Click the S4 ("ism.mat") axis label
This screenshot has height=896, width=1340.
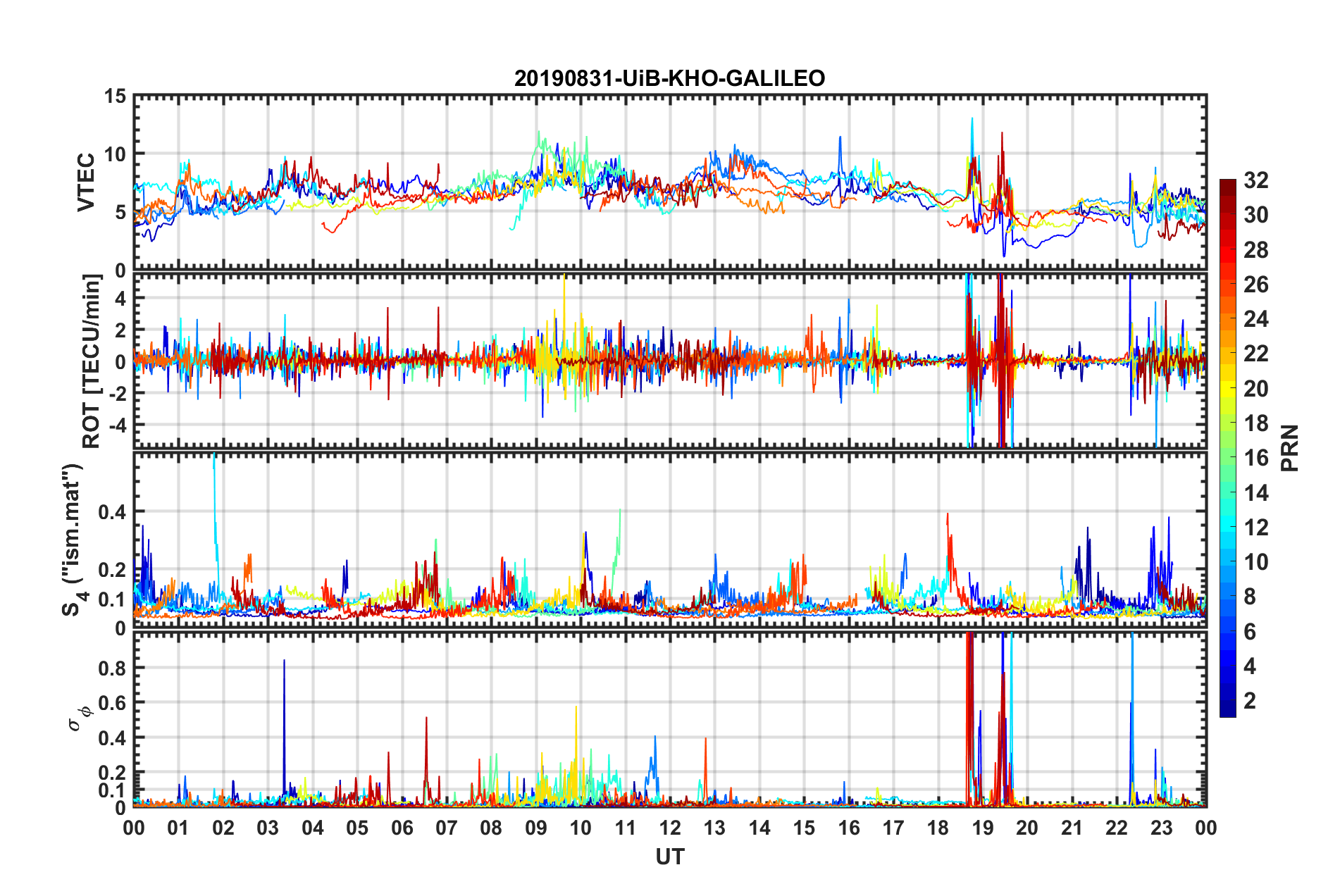[74, 540]
